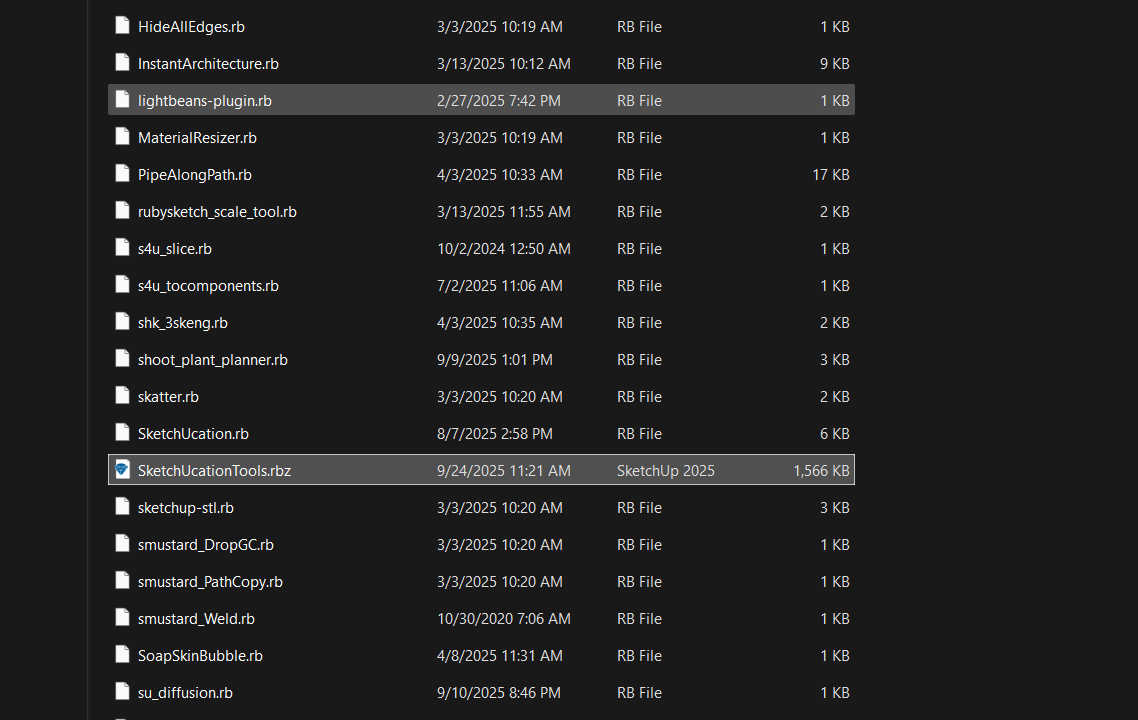This screenshot has width=1138, height=720.
Task: Click the file icon beside SketchUcation.rb
Action: [x=122, y=433]
